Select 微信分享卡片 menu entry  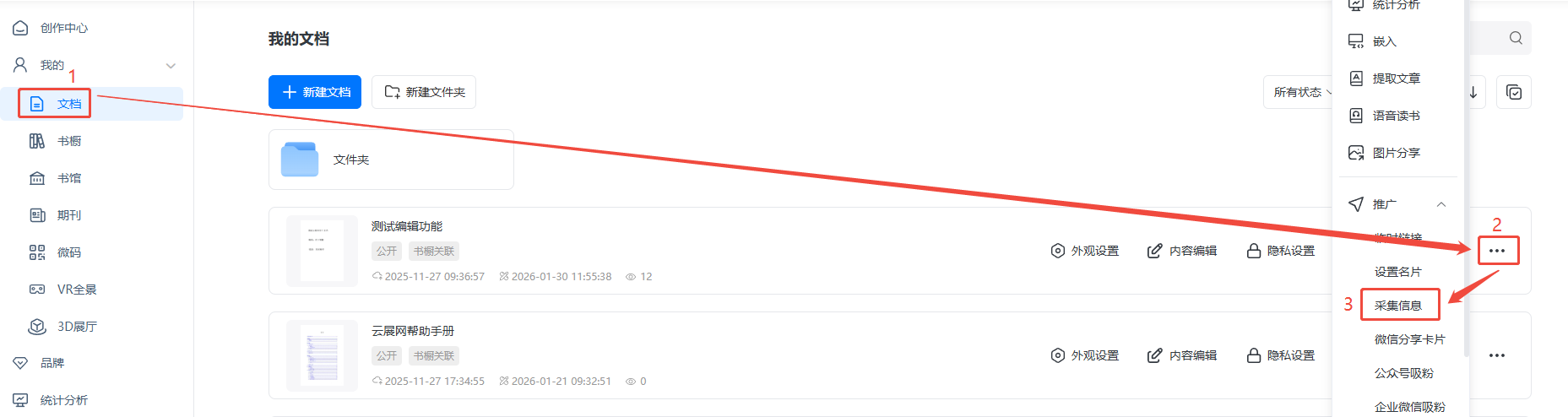[x=1409, y=339]
